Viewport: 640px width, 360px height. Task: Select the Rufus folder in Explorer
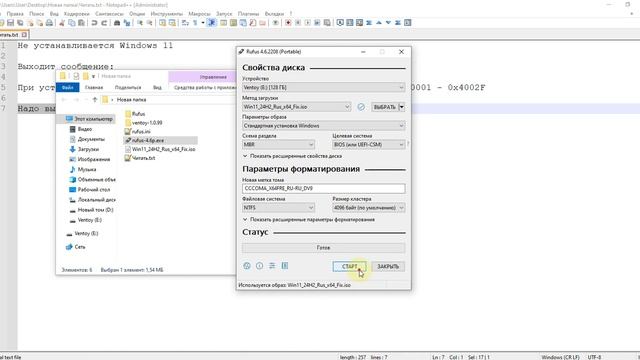[135, 114]
